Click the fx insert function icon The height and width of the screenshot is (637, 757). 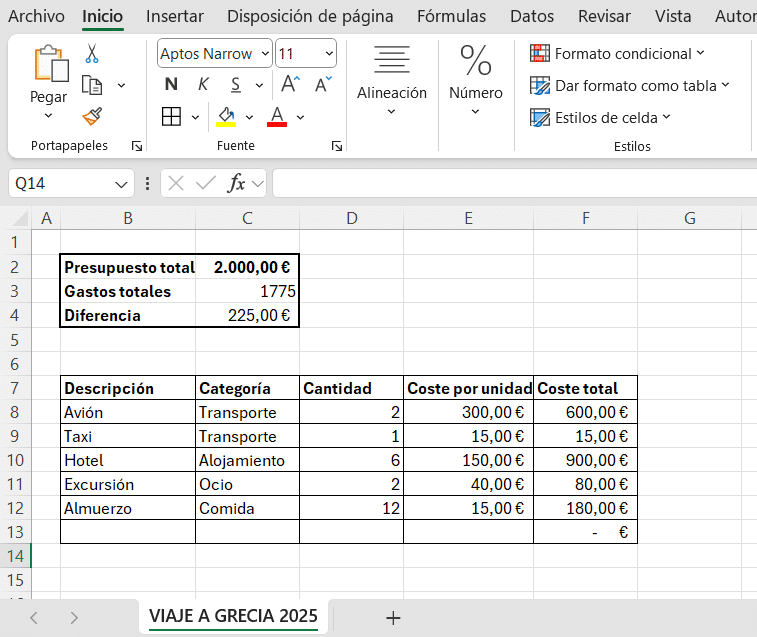[x=237, y=184]
